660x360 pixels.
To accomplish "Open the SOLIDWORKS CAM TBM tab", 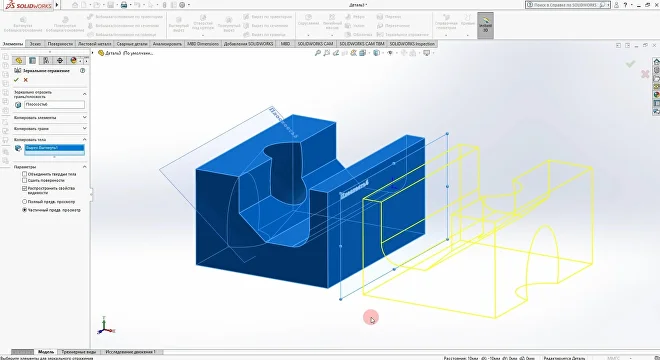I will point(362,44).
